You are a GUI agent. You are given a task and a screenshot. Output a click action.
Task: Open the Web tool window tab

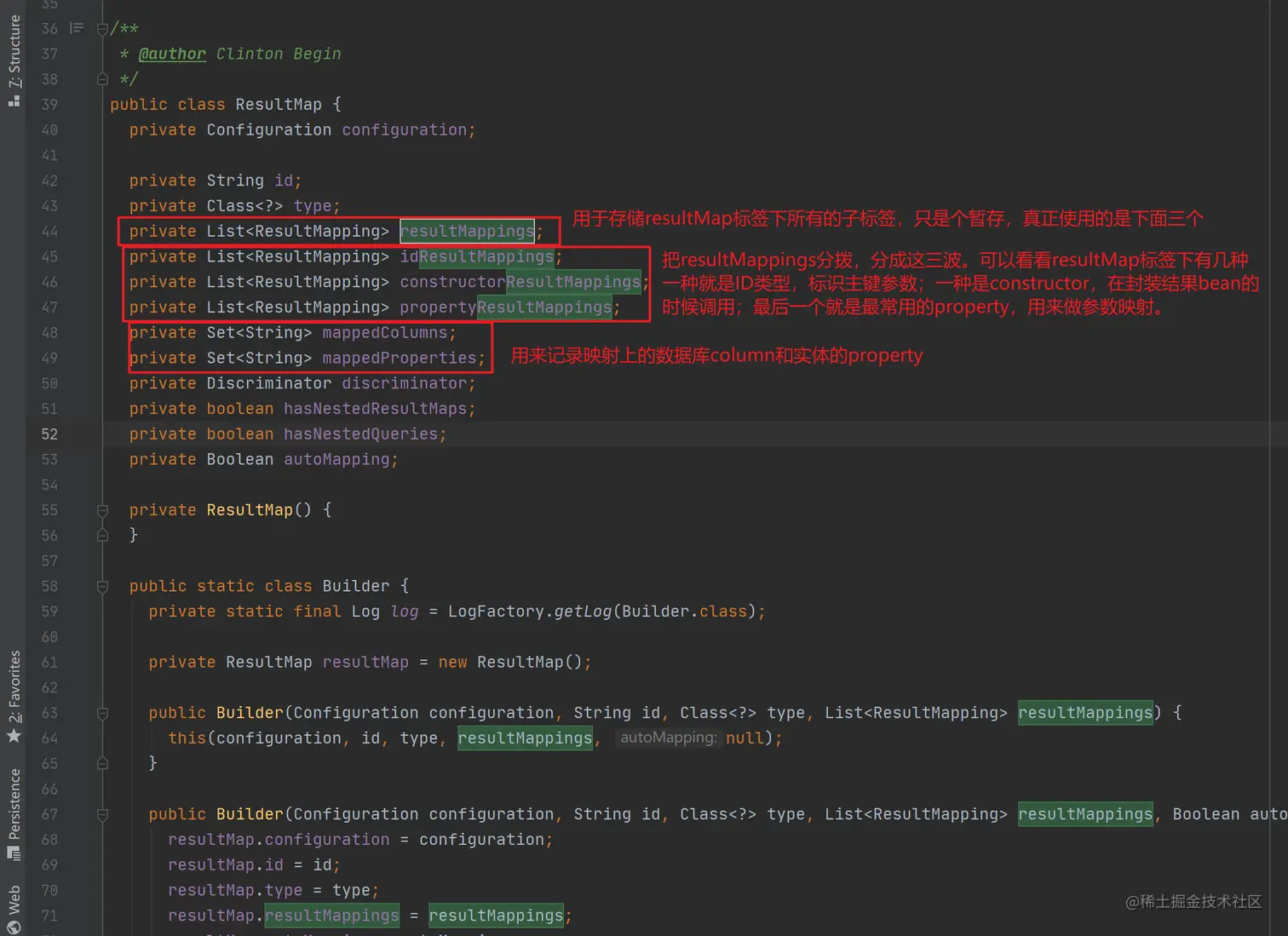pos(14,910)
